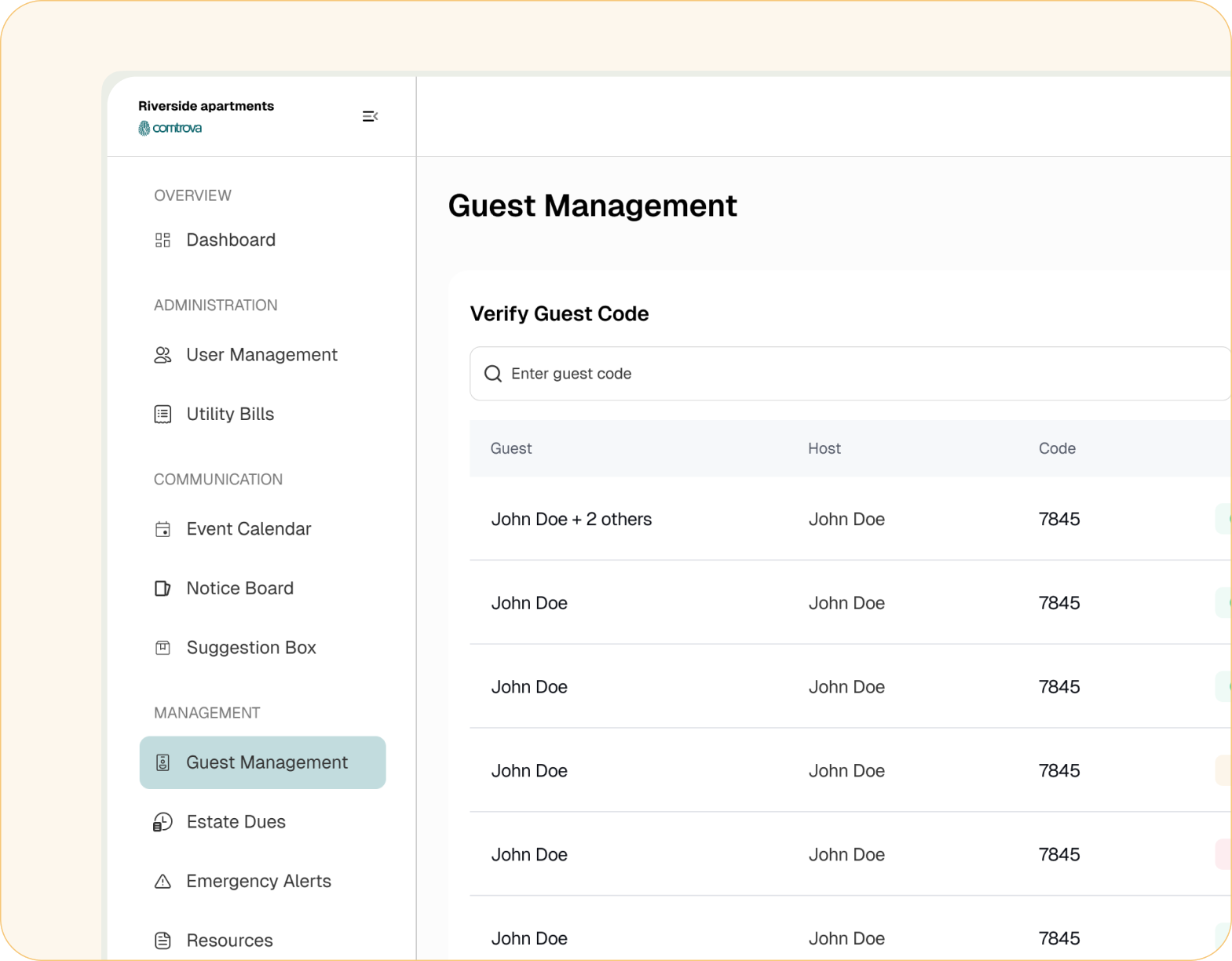Screen dimensions: 1232x961
Task: Click the Utility Bills list icon
Action: 163,415
